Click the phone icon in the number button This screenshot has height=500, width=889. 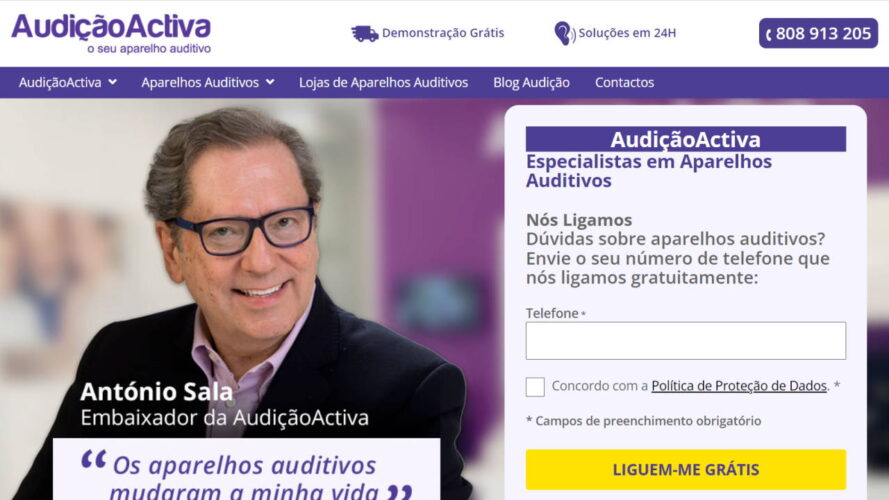[769, 35]
